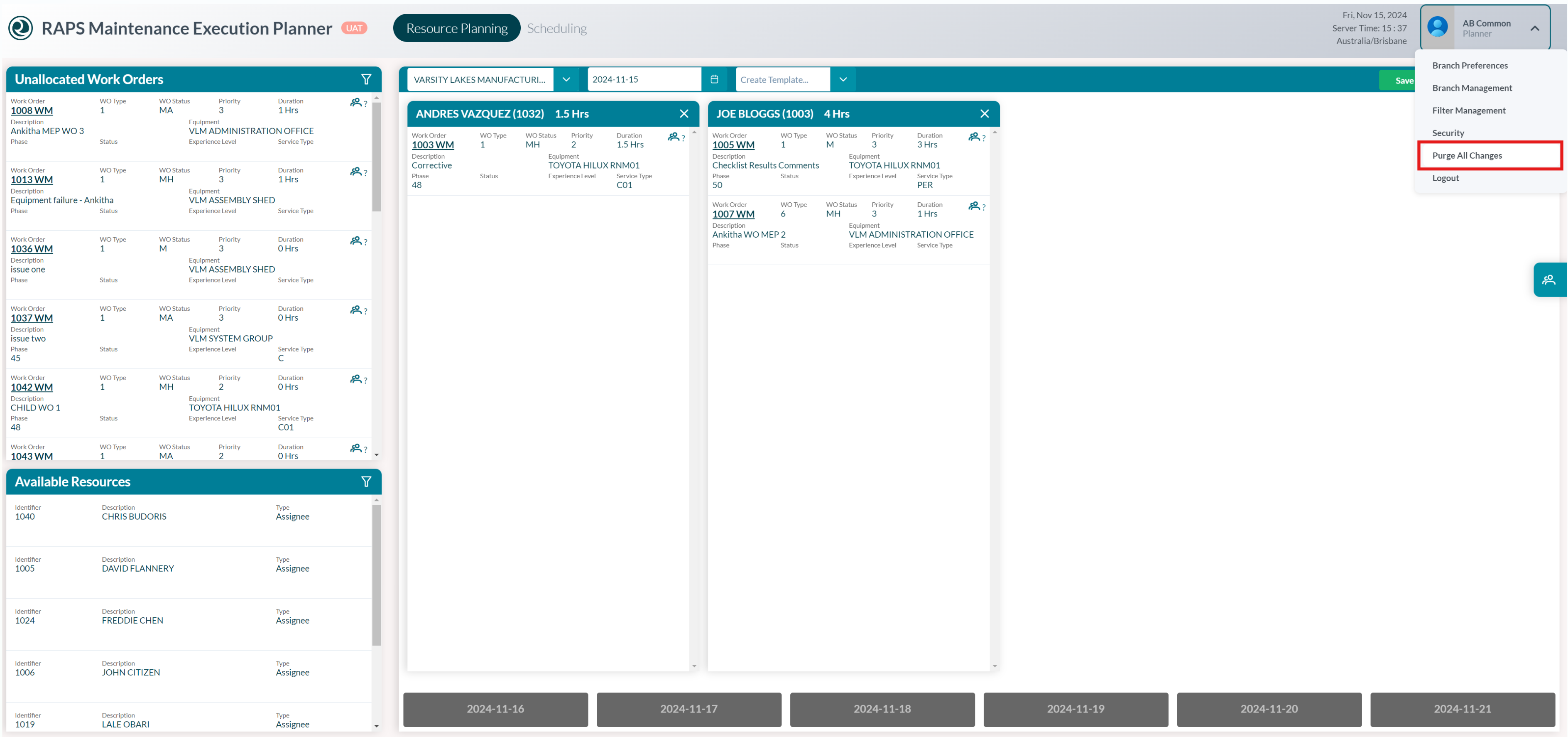Open the calendar date picker icon

click(x=714, y=79)
